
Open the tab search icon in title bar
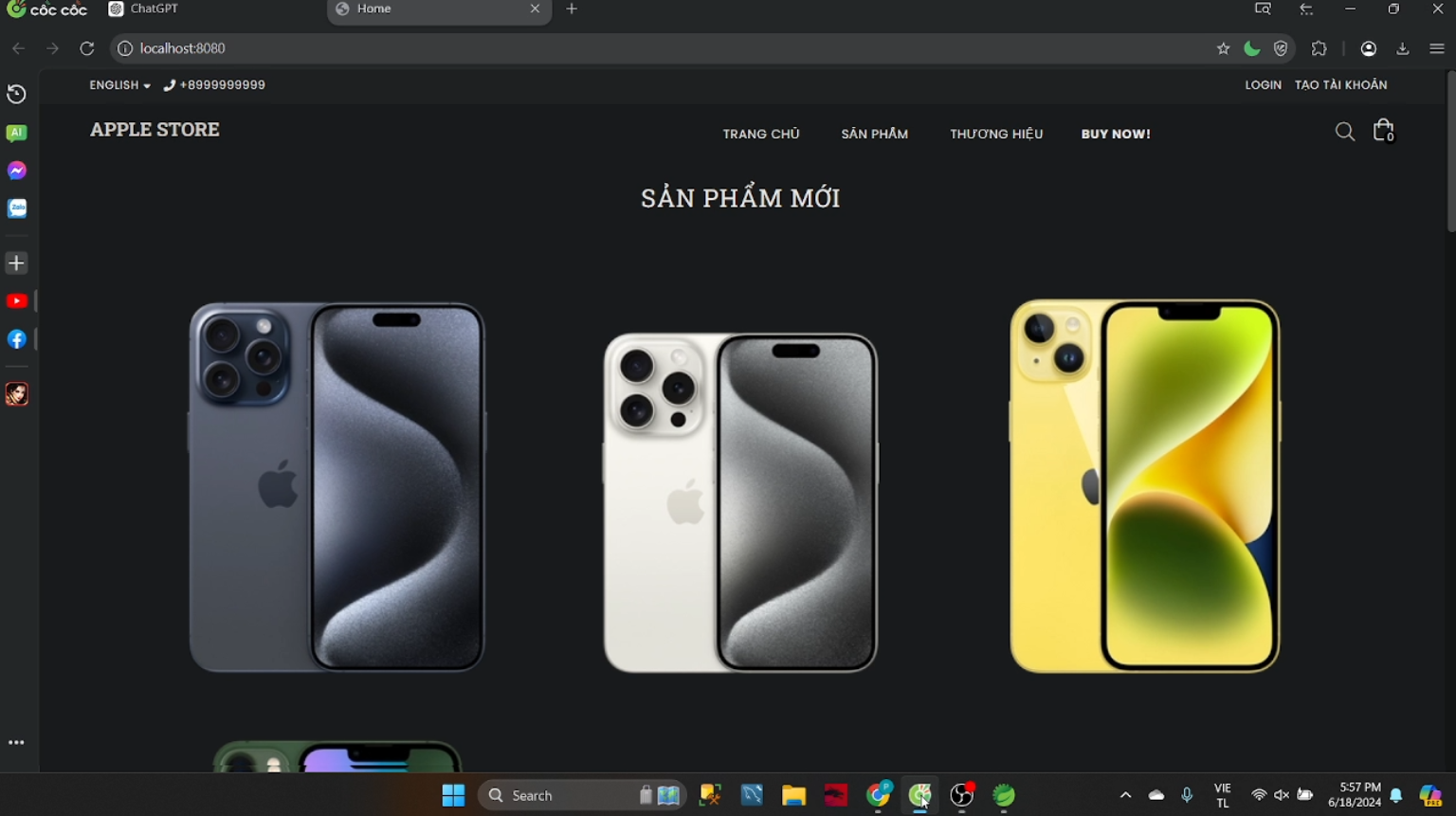(x=1263, y=9)
